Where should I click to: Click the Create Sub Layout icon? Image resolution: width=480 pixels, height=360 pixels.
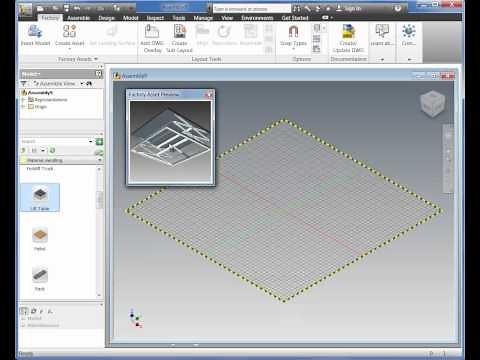coord(180,32)
